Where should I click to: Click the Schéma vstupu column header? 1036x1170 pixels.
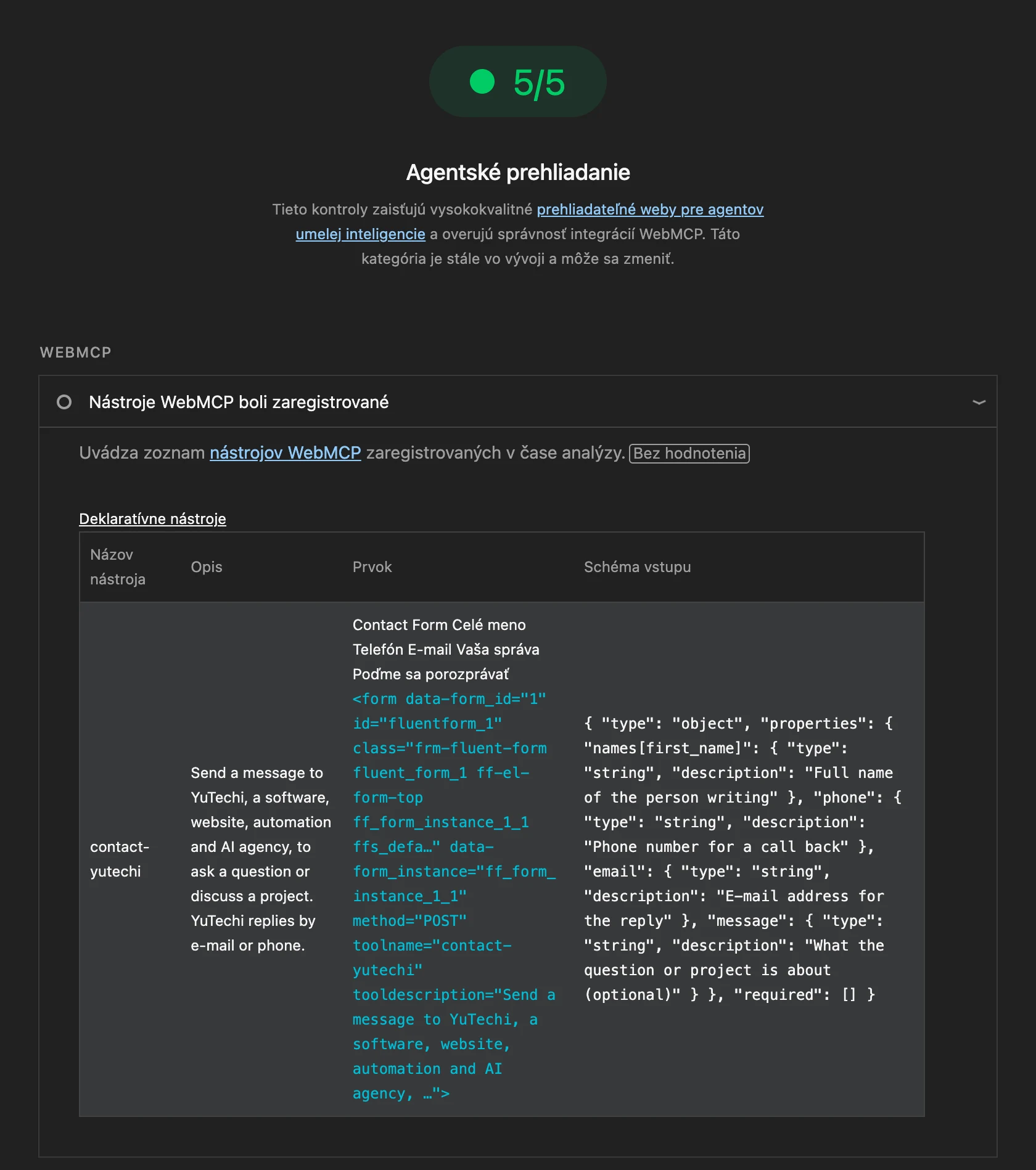coord(637,567)
